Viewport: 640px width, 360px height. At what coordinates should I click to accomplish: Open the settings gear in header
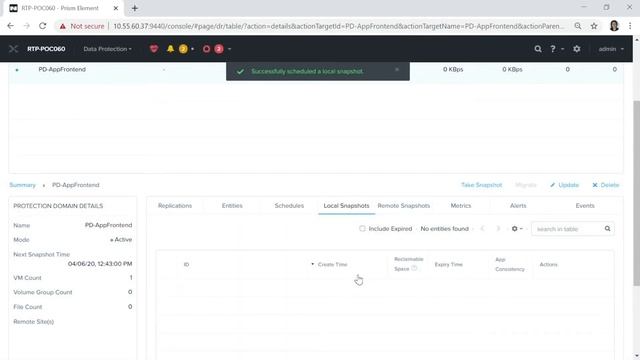576,49
